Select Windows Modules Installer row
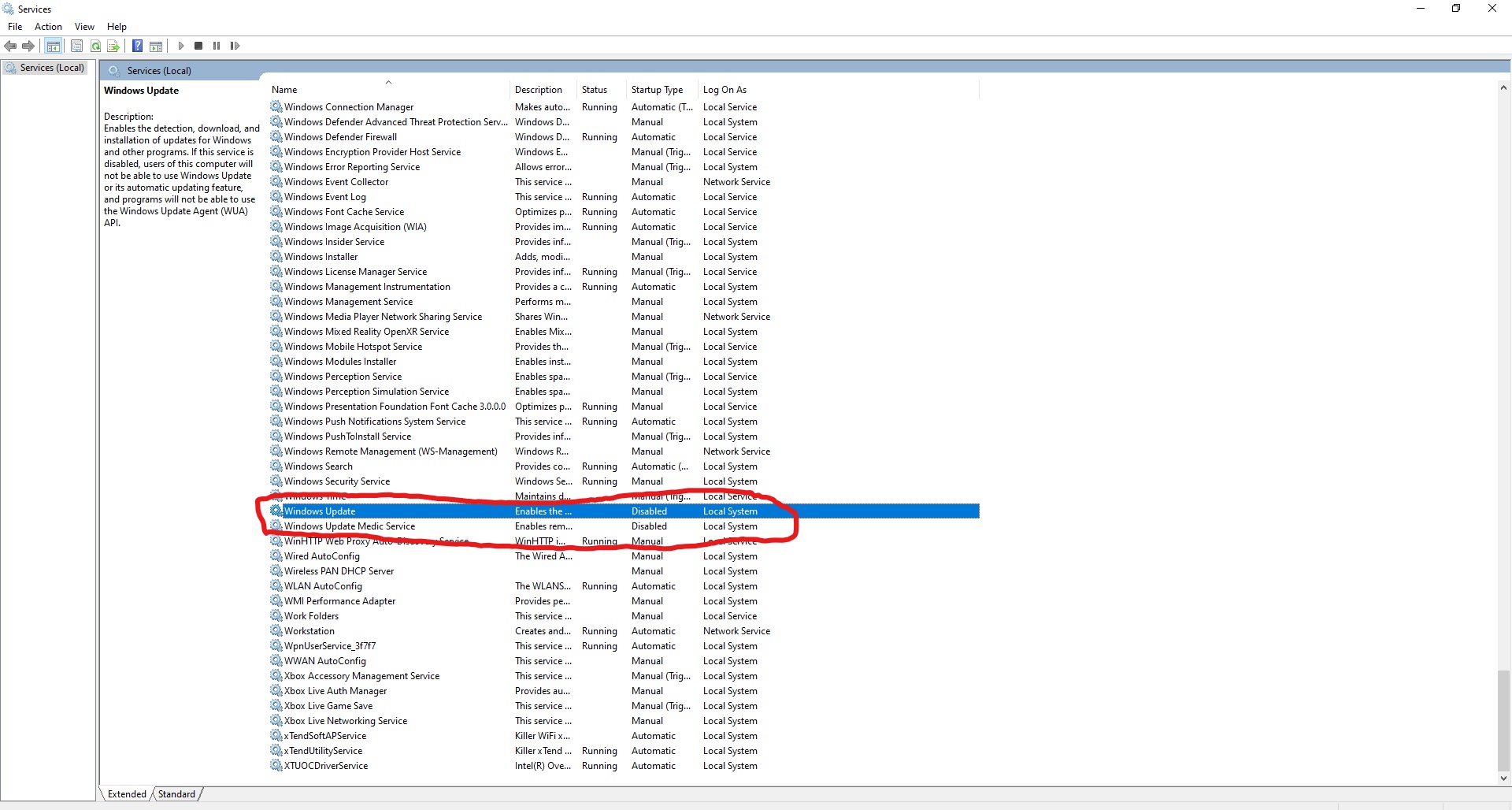Screen dimensions: 1512x810 (624, 361)
